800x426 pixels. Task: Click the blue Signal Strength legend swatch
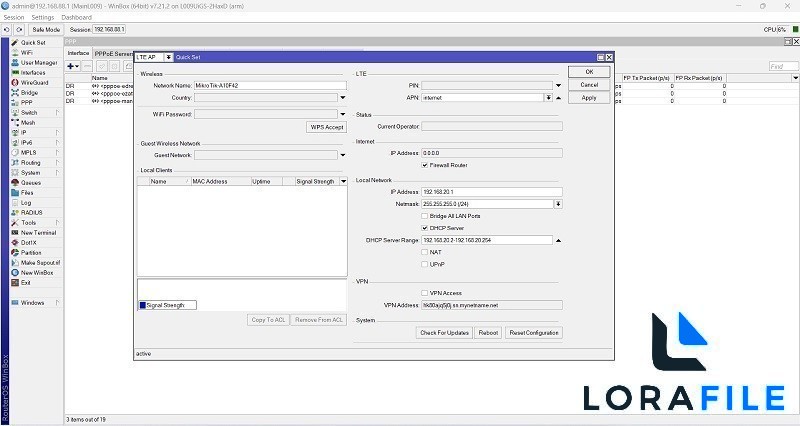click(x=143, y=306)
